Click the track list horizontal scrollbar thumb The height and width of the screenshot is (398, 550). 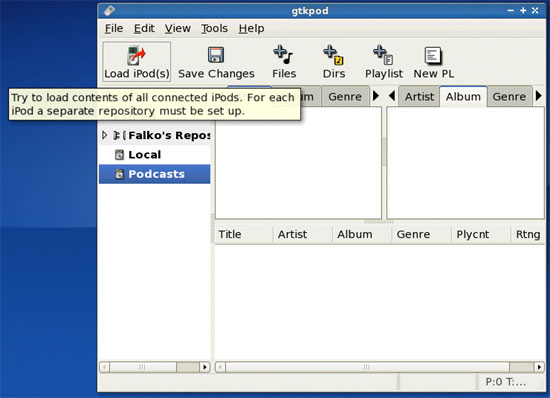(x=367, y=367)
